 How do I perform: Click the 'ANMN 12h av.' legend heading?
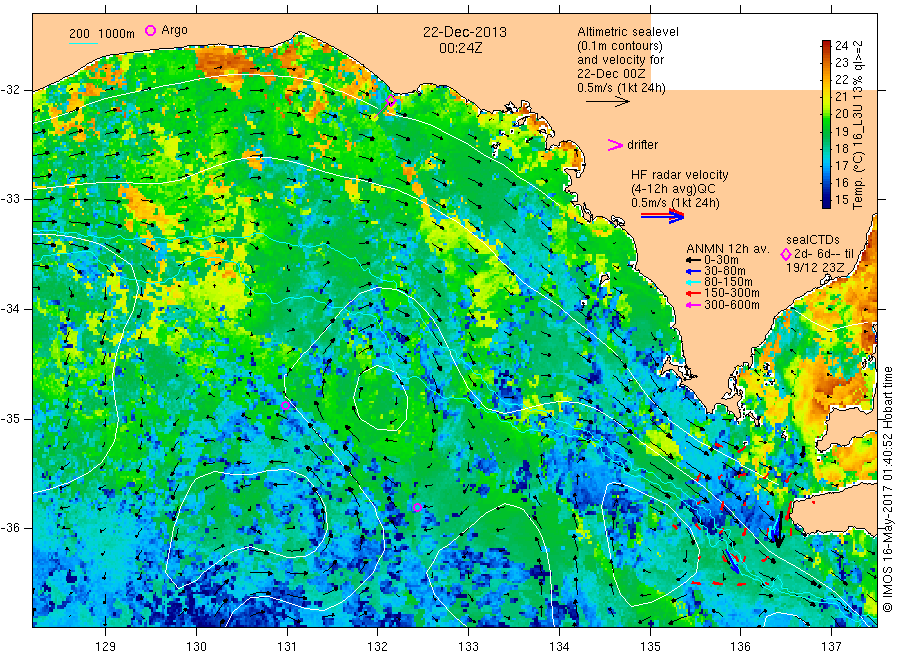728,249
